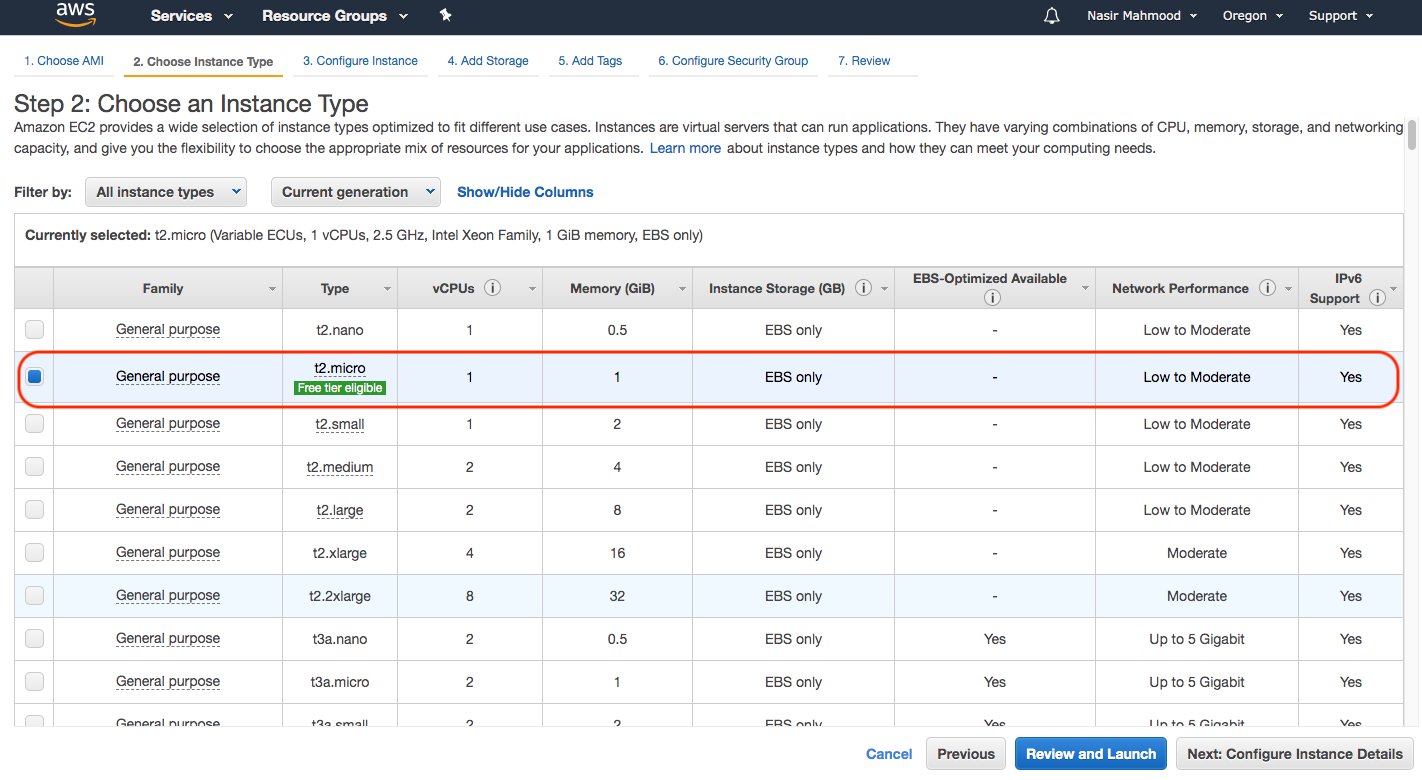Click the page vertical scrollbar
The width and height of the screenshot is (1422, 780).
pyautogui.click(x=1412, y=135)
